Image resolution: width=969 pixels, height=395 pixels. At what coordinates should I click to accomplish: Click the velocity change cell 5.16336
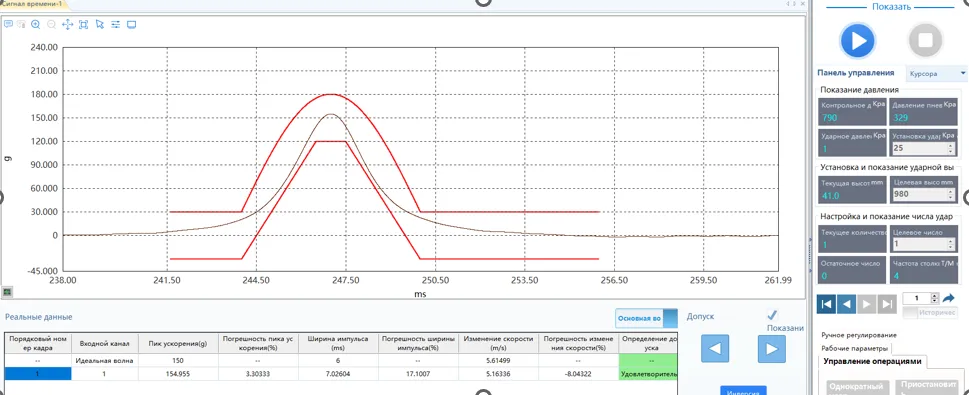[x=498, y=373]
